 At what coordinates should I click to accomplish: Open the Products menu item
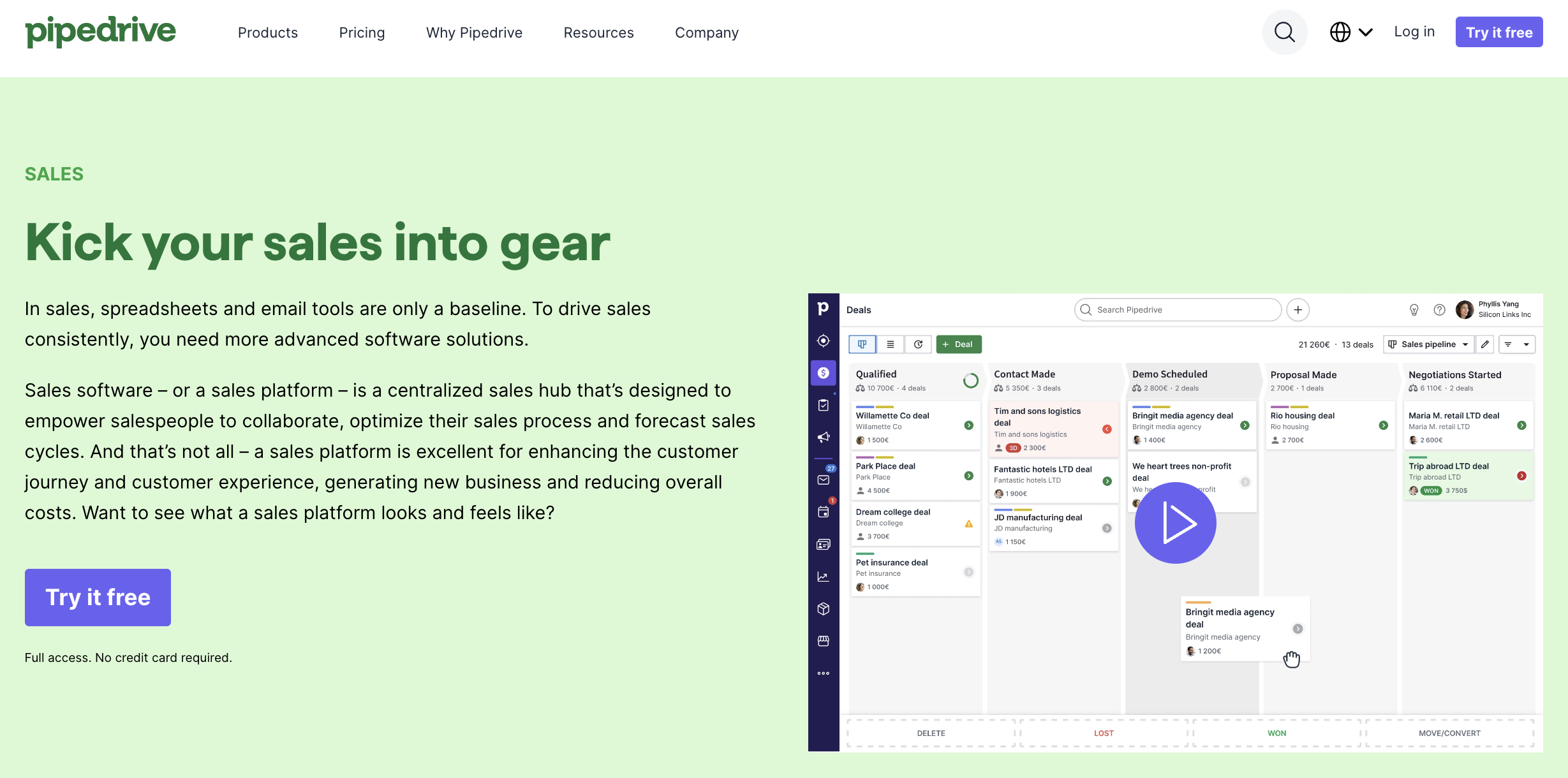pos(267,31)
